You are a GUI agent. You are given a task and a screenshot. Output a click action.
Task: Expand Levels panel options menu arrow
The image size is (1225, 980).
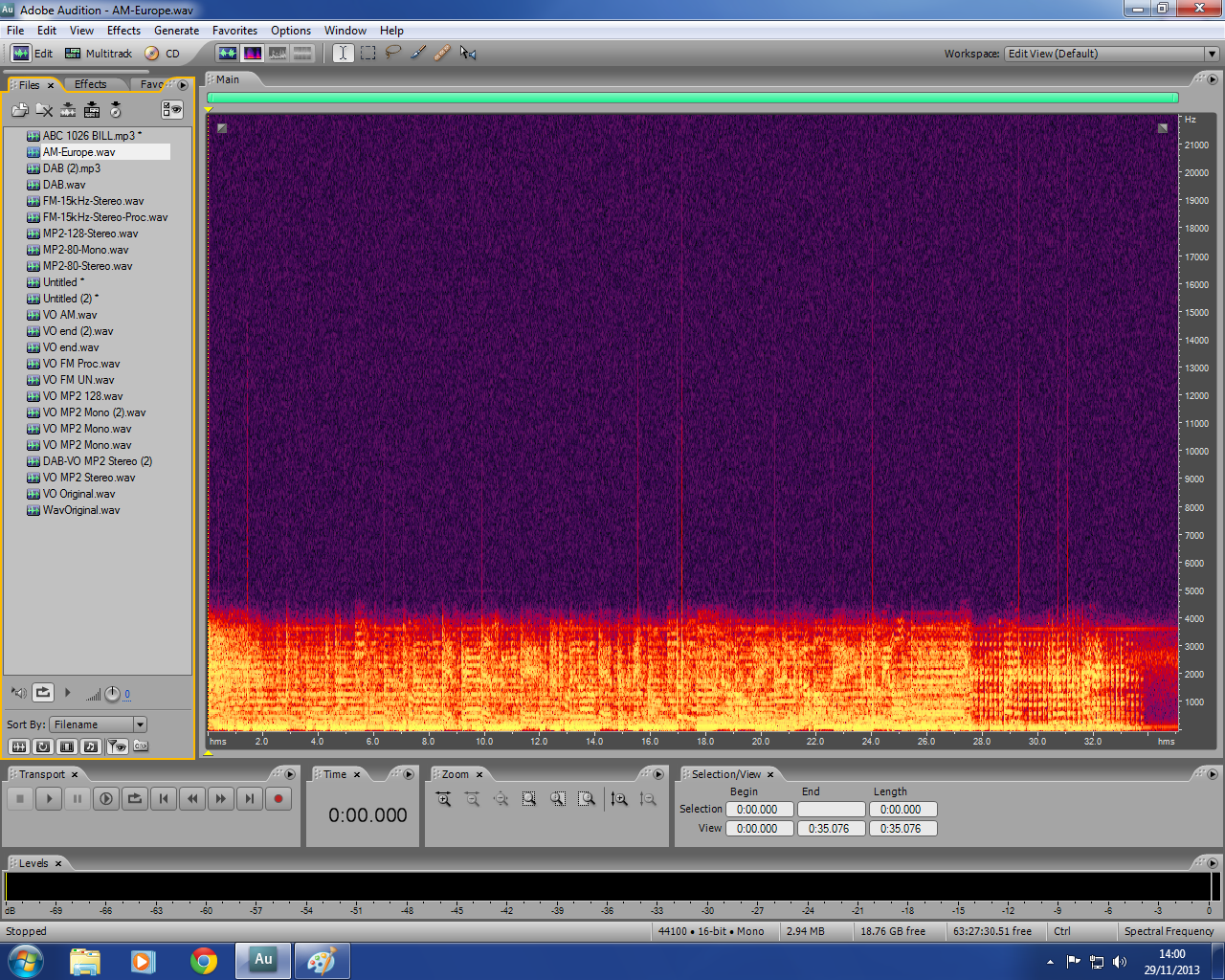(1212, 863)
